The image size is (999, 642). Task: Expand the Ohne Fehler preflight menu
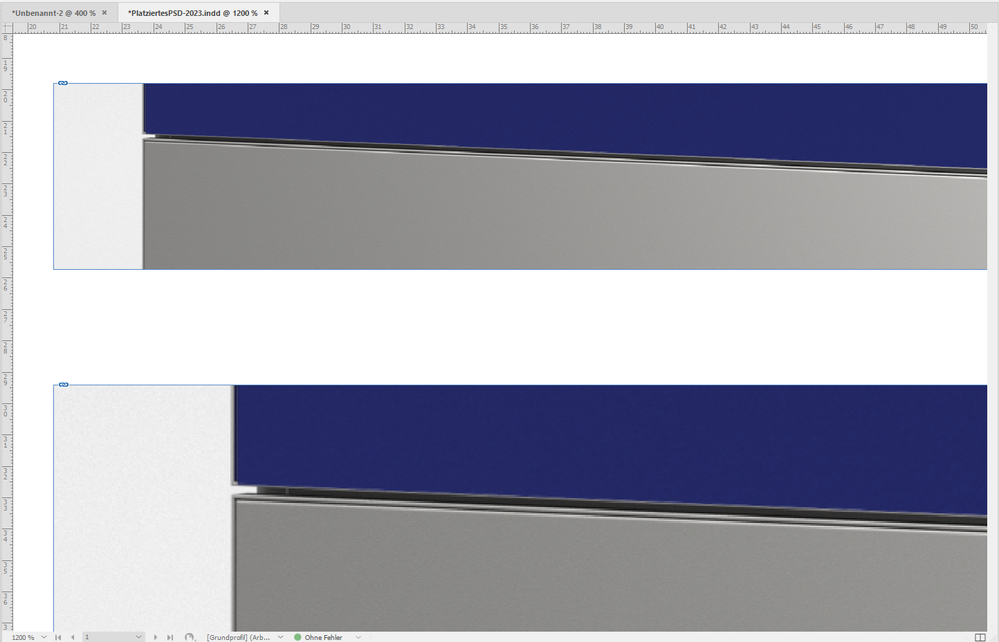coord(358,636)
